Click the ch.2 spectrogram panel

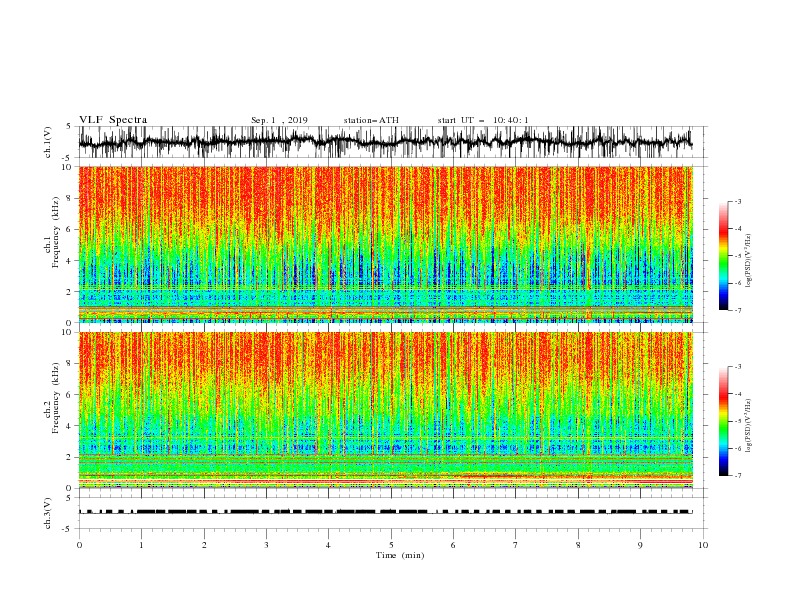(386, 410)
